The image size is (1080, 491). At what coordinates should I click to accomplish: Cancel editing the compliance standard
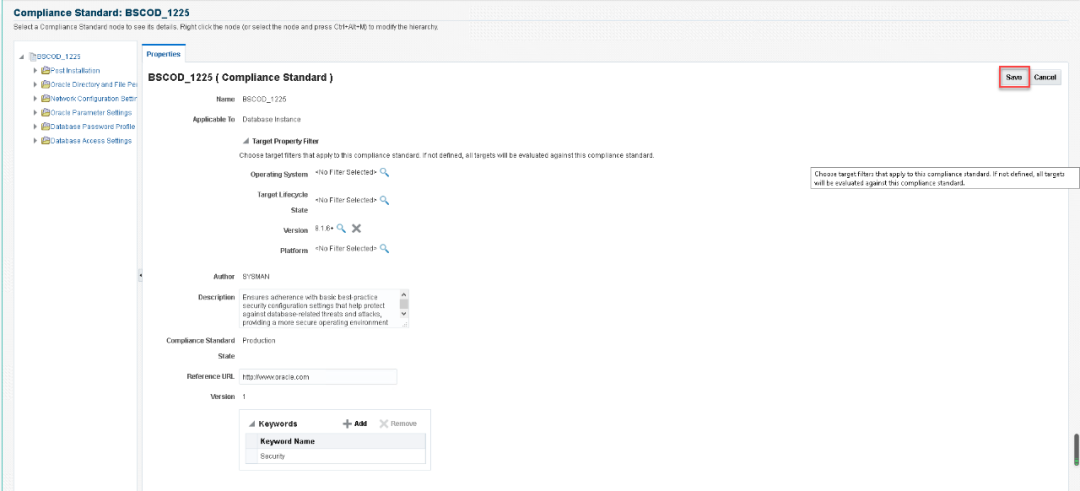click(x=1045, y=77)
